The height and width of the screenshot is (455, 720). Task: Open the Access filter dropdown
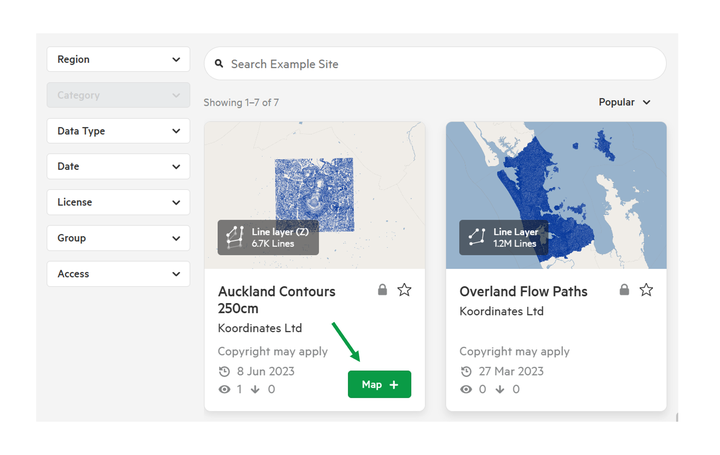[118, 274]
